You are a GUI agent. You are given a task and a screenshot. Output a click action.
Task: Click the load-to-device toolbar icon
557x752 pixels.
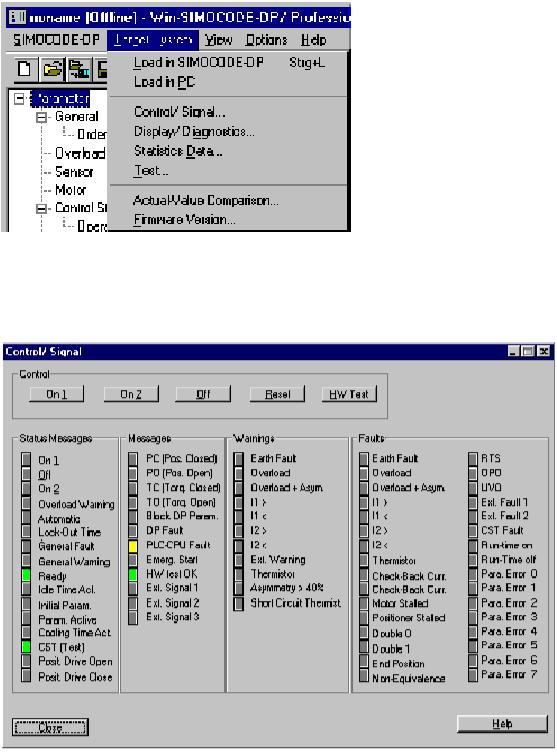[x=80, y=70]
